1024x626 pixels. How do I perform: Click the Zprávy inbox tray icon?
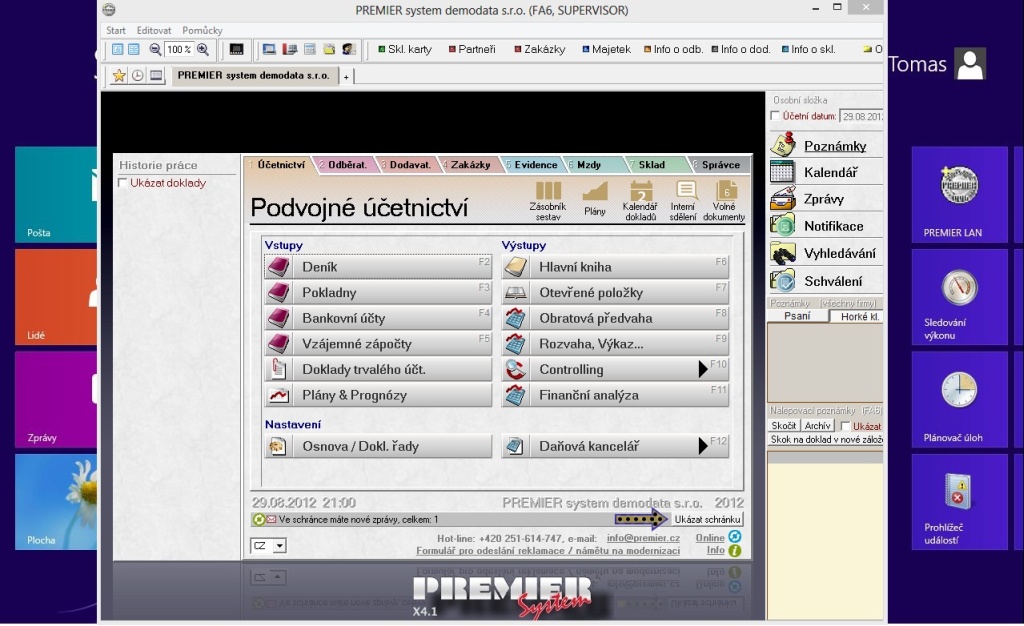point(782,198)
